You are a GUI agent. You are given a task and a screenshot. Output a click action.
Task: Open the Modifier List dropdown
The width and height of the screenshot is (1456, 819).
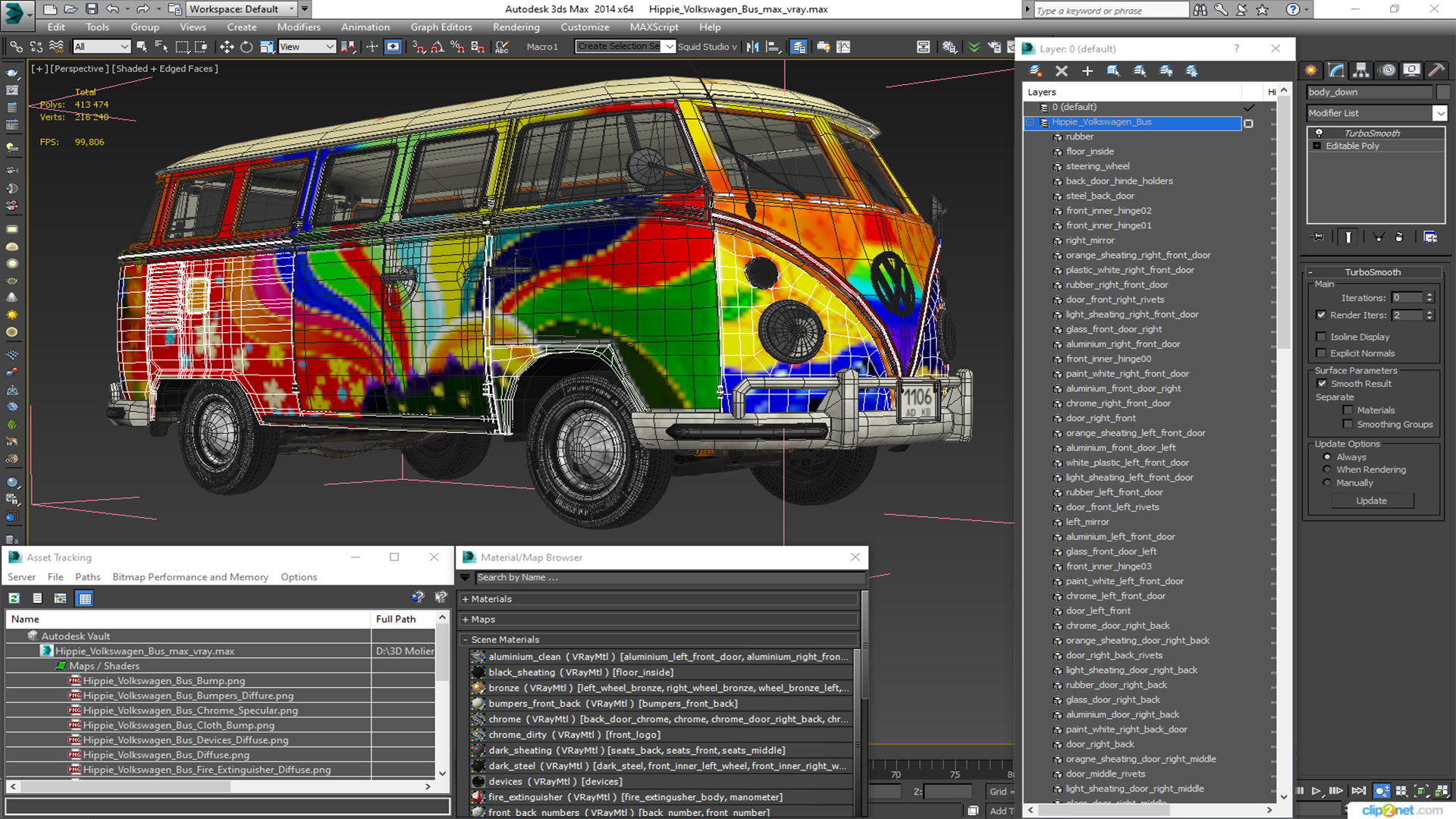[1439, 113]
